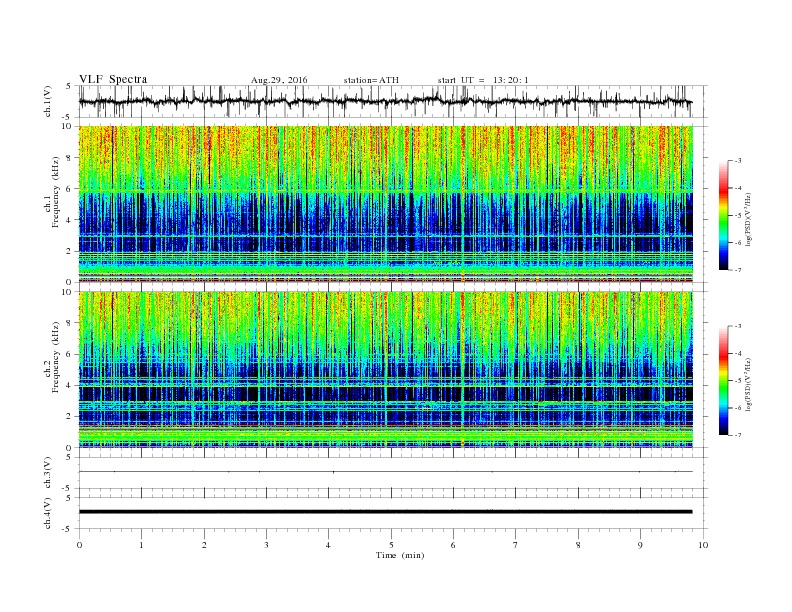
Task: Click the "6" kHz tick on the ch.2 frequency axis
Action: (x=70, y=354)
